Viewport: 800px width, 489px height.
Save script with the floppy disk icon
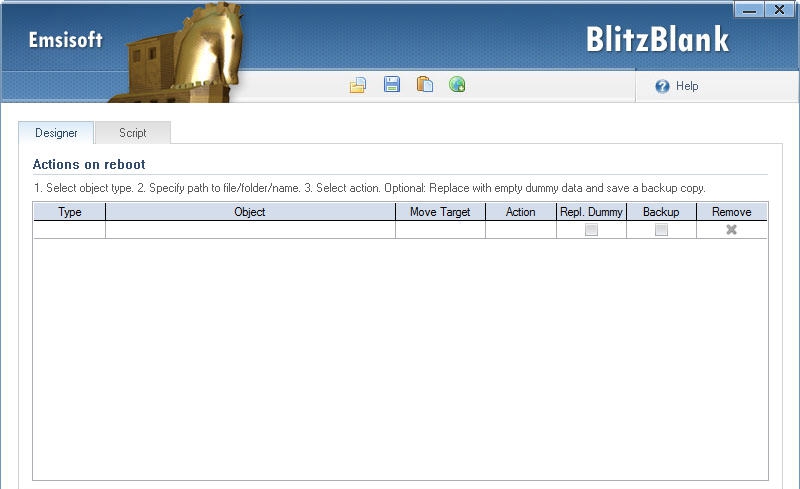tap(391, 84)
